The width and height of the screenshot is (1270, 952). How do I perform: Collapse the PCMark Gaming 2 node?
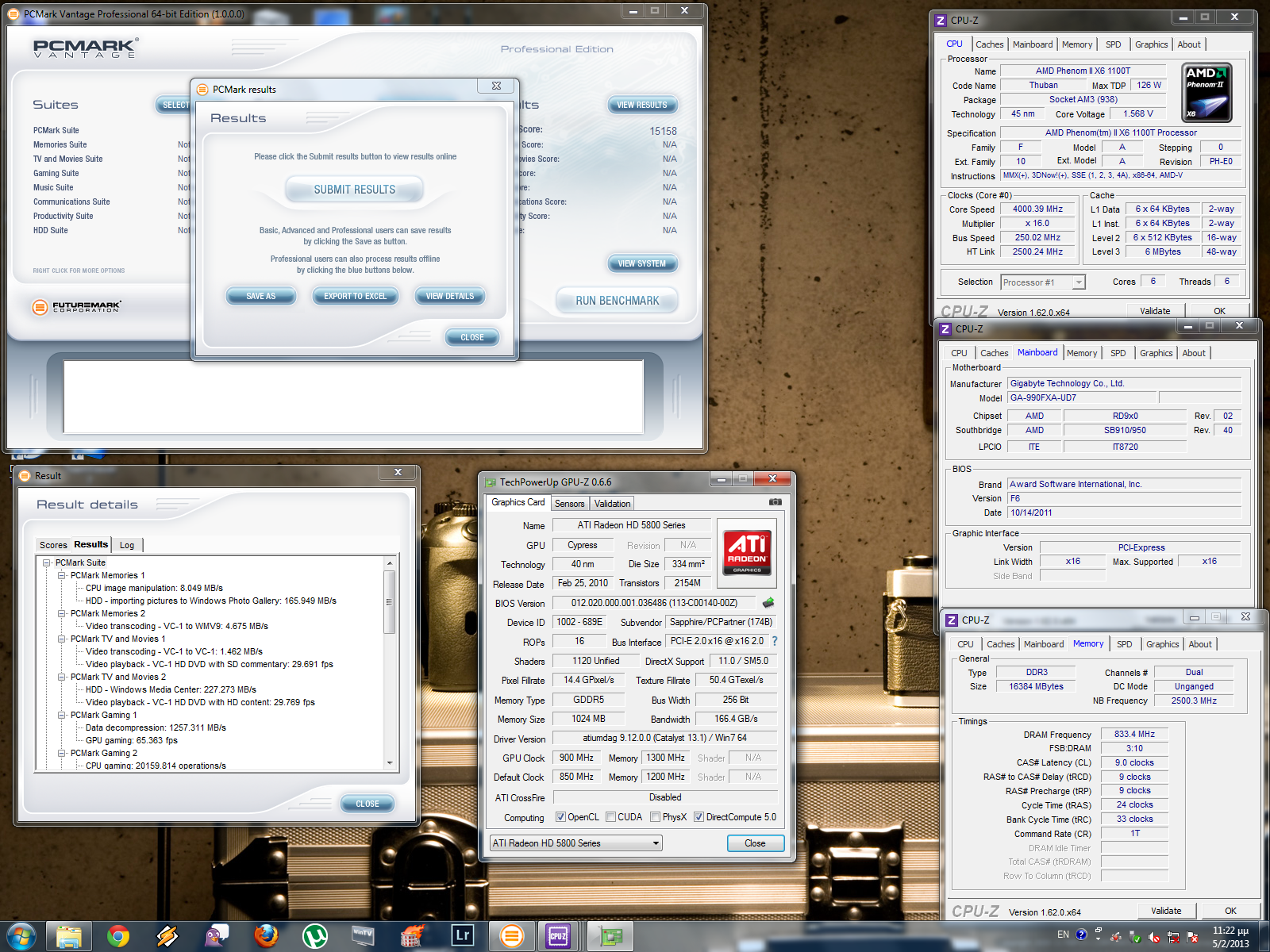pos(62,753)
